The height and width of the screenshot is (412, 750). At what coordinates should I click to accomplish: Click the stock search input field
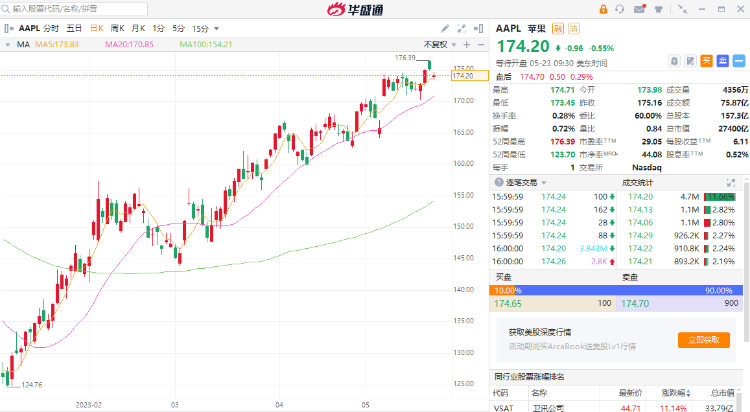click(x=74, y=9)
